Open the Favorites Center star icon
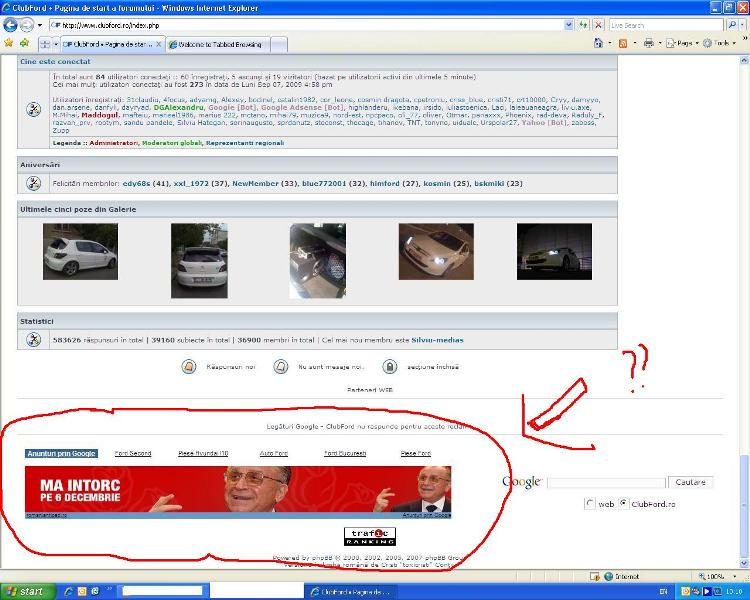The image size is (750, 600). coord(9,44)
